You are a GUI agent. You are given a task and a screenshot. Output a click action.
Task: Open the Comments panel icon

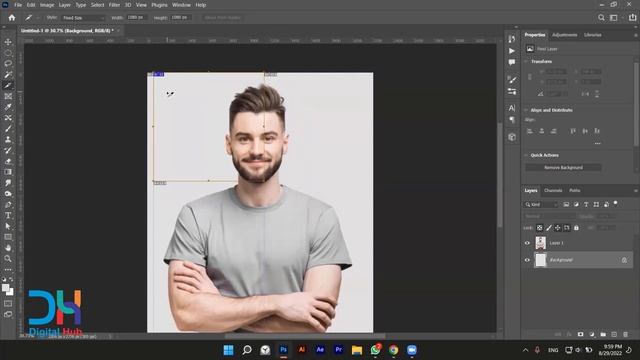512,62
